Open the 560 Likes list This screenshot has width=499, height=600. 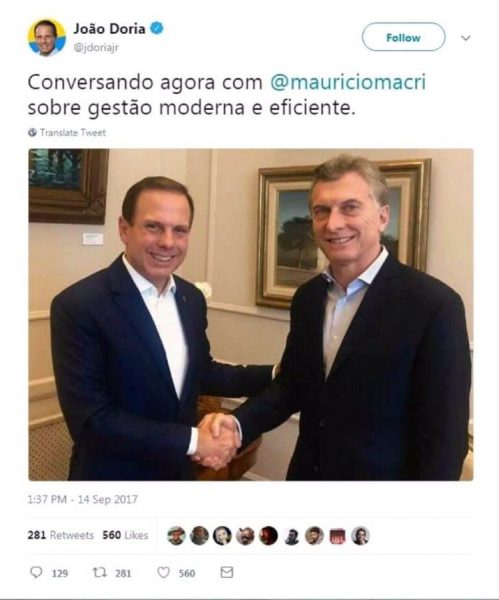click(x=125, y=535)
